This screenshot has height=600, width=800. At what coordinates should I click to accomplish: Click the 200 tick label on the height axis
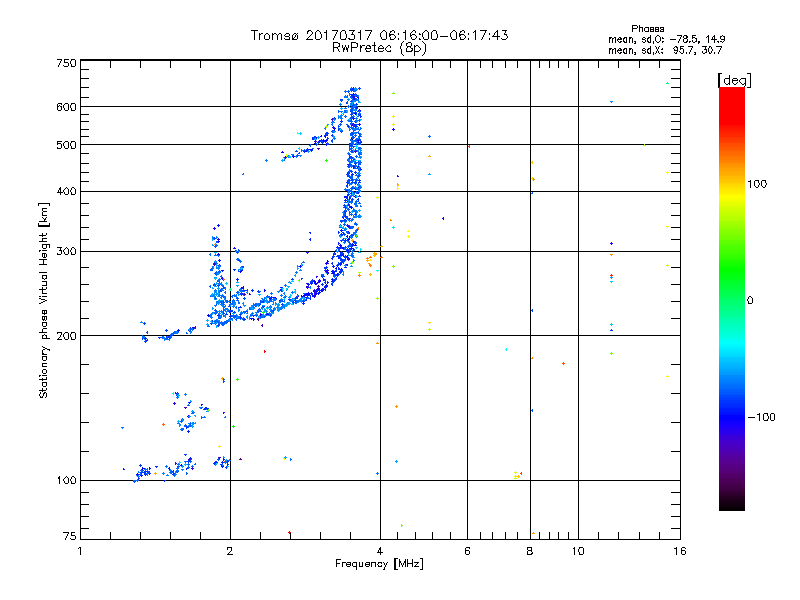tap(66, 335)
